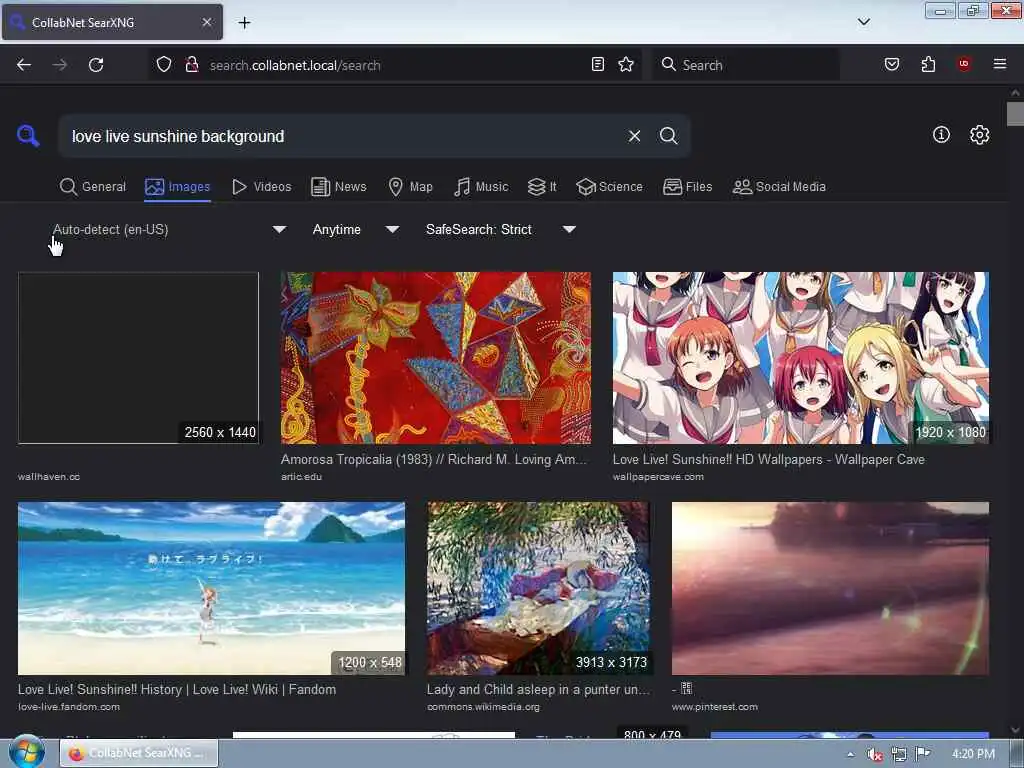Switch to Science category
1024x768 pixels.
tap(610, 187)
